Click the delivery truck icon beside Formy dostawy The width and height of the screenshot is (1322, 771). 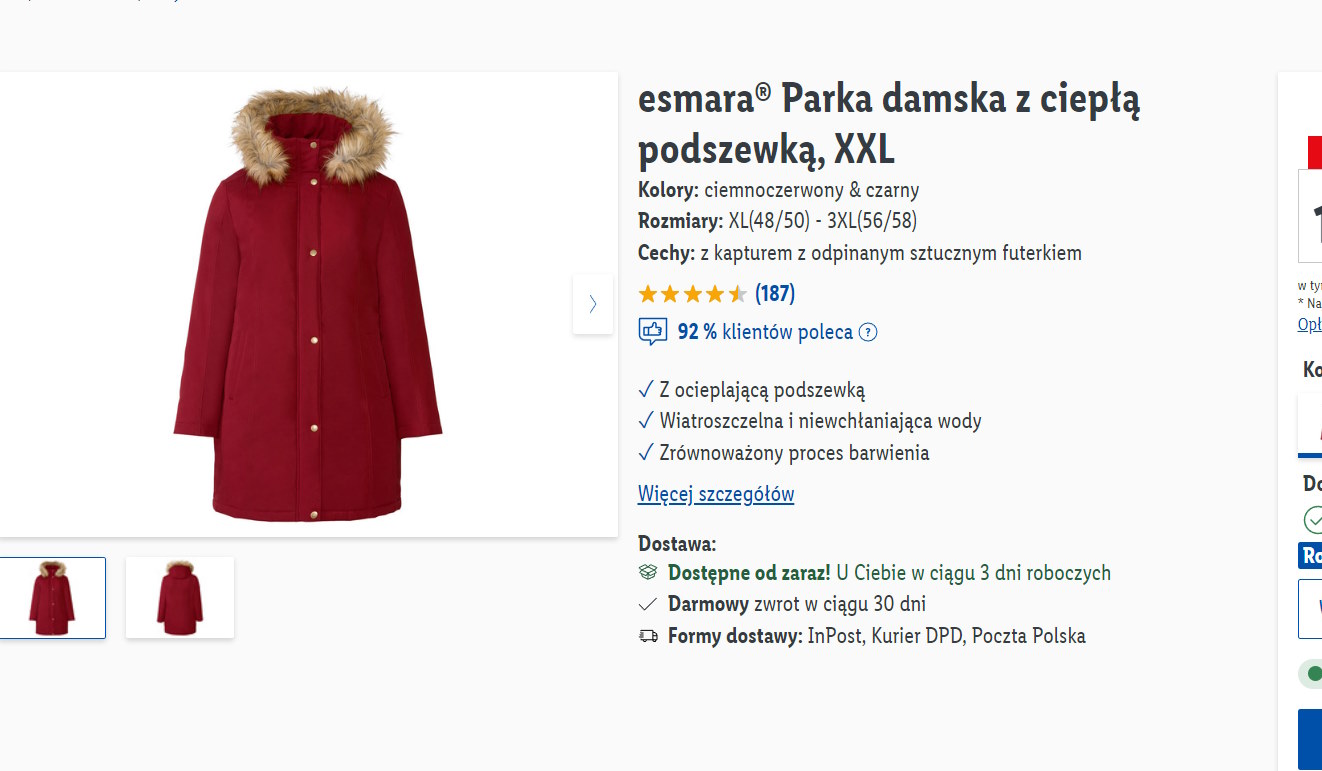coord(648,636)
